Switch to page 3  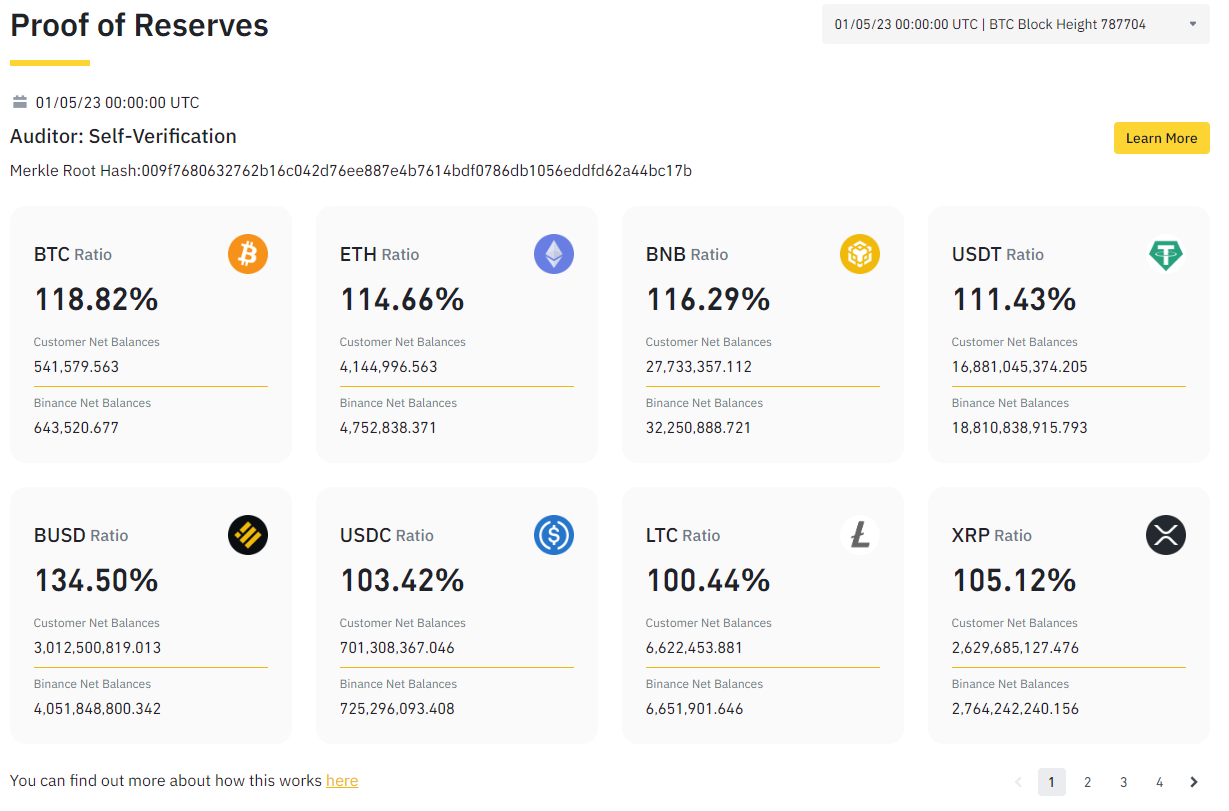coord(1124,782)
